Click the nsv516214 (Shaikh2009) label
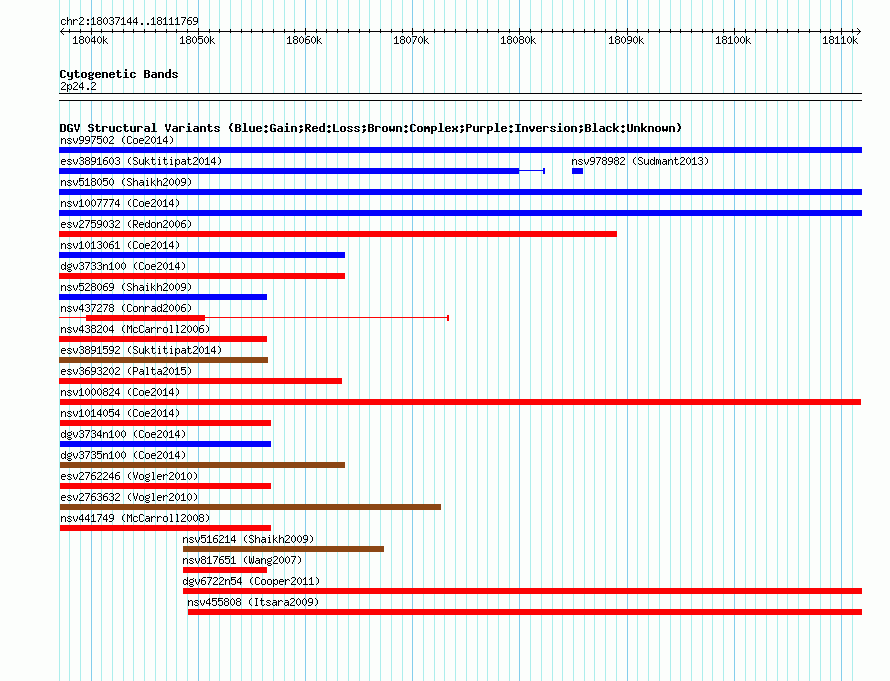 click(248, 539)
